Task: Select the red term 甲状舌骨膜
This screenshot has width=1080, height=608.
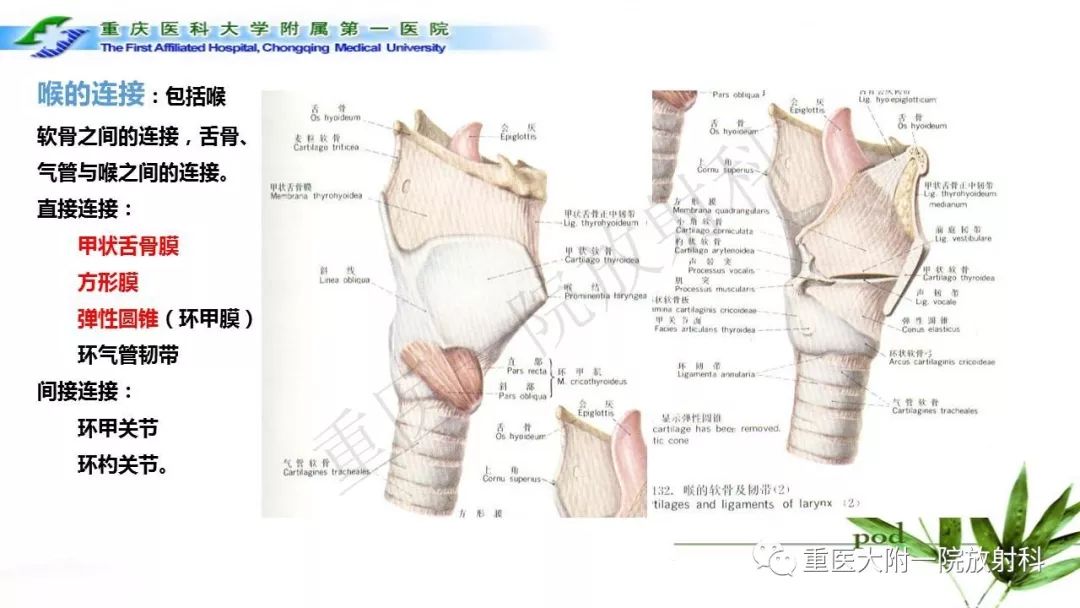Action: [128, 246]
